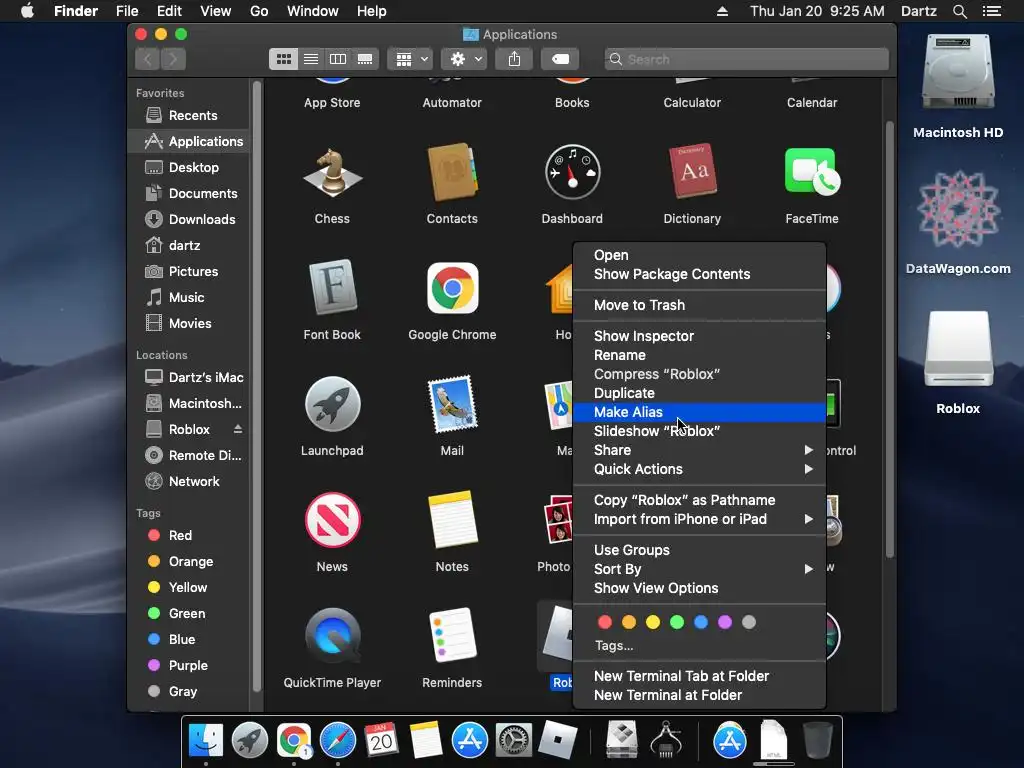Open Notification Center menu bar icon
Screen dimensions: 1024x768
pos(991,11)
